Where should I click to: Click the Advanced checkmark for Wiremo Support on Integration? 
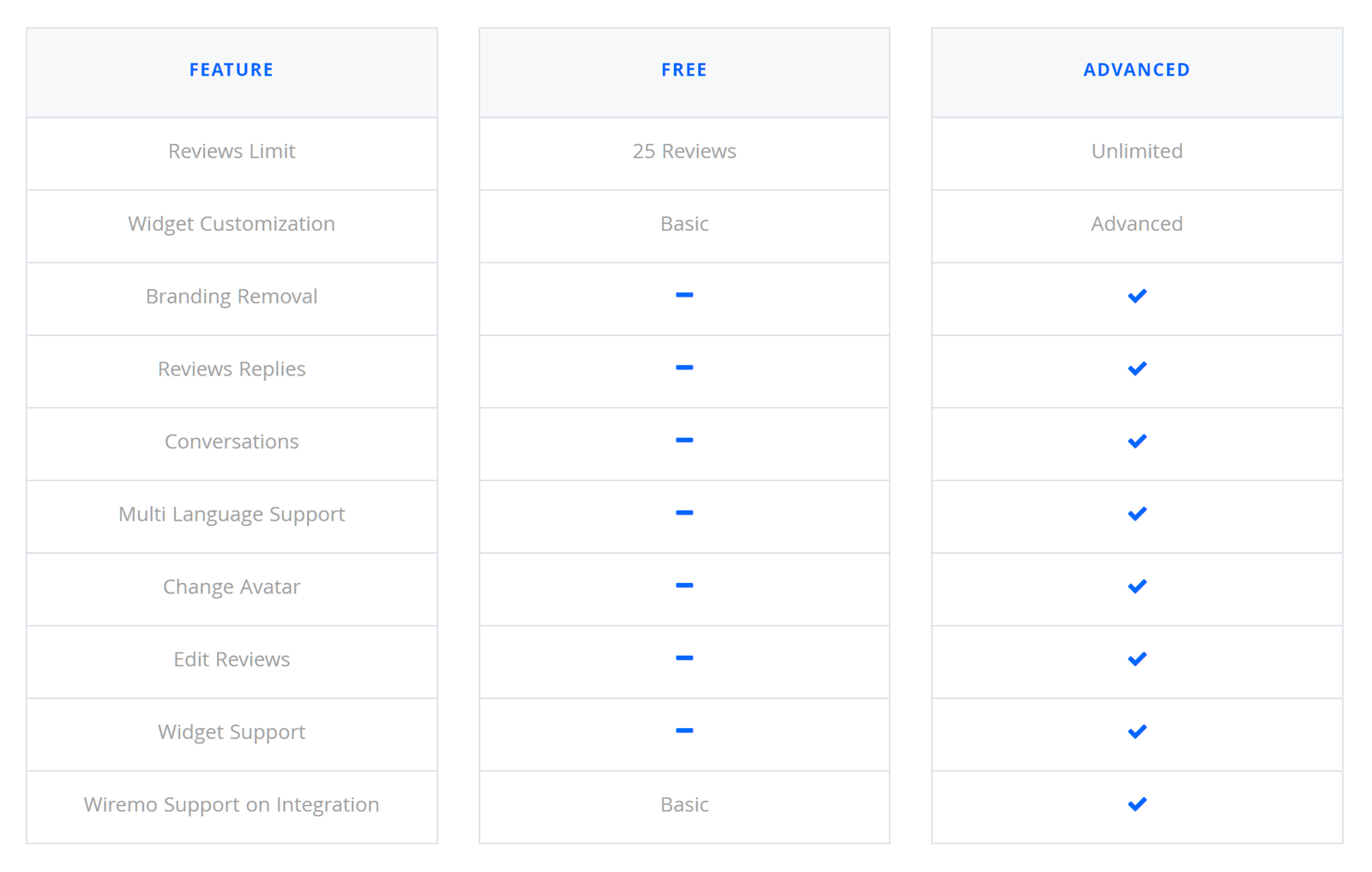tap(1136, 804)
